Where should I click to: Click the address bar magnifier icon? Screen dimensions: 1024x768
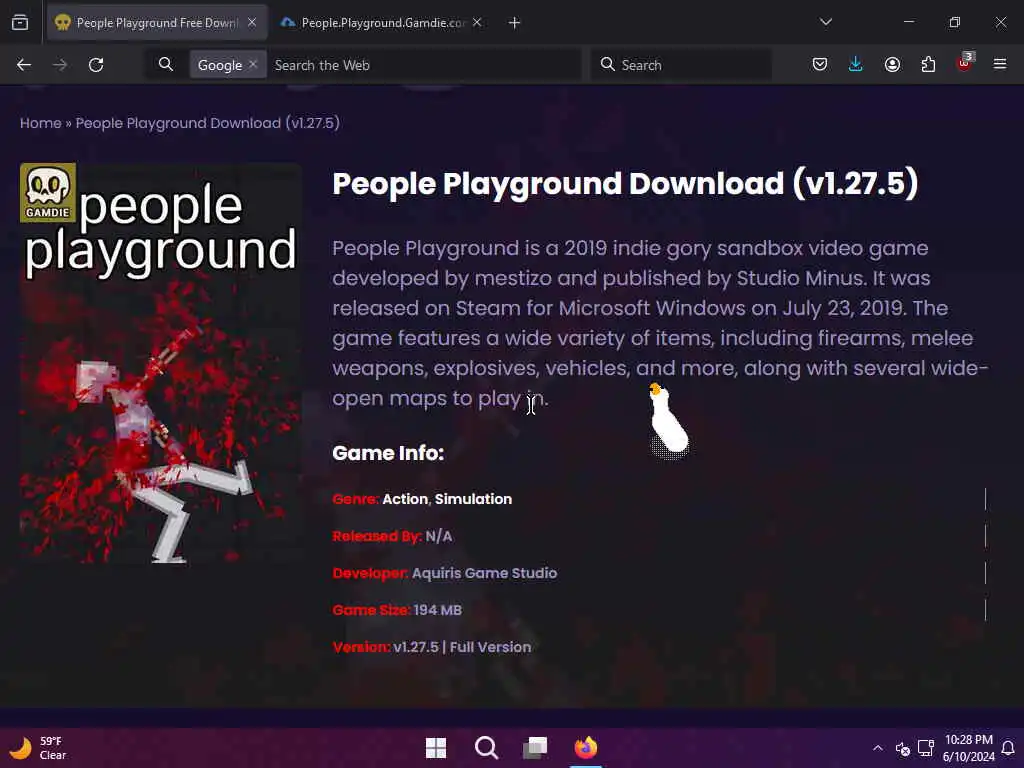pos(166,64)
